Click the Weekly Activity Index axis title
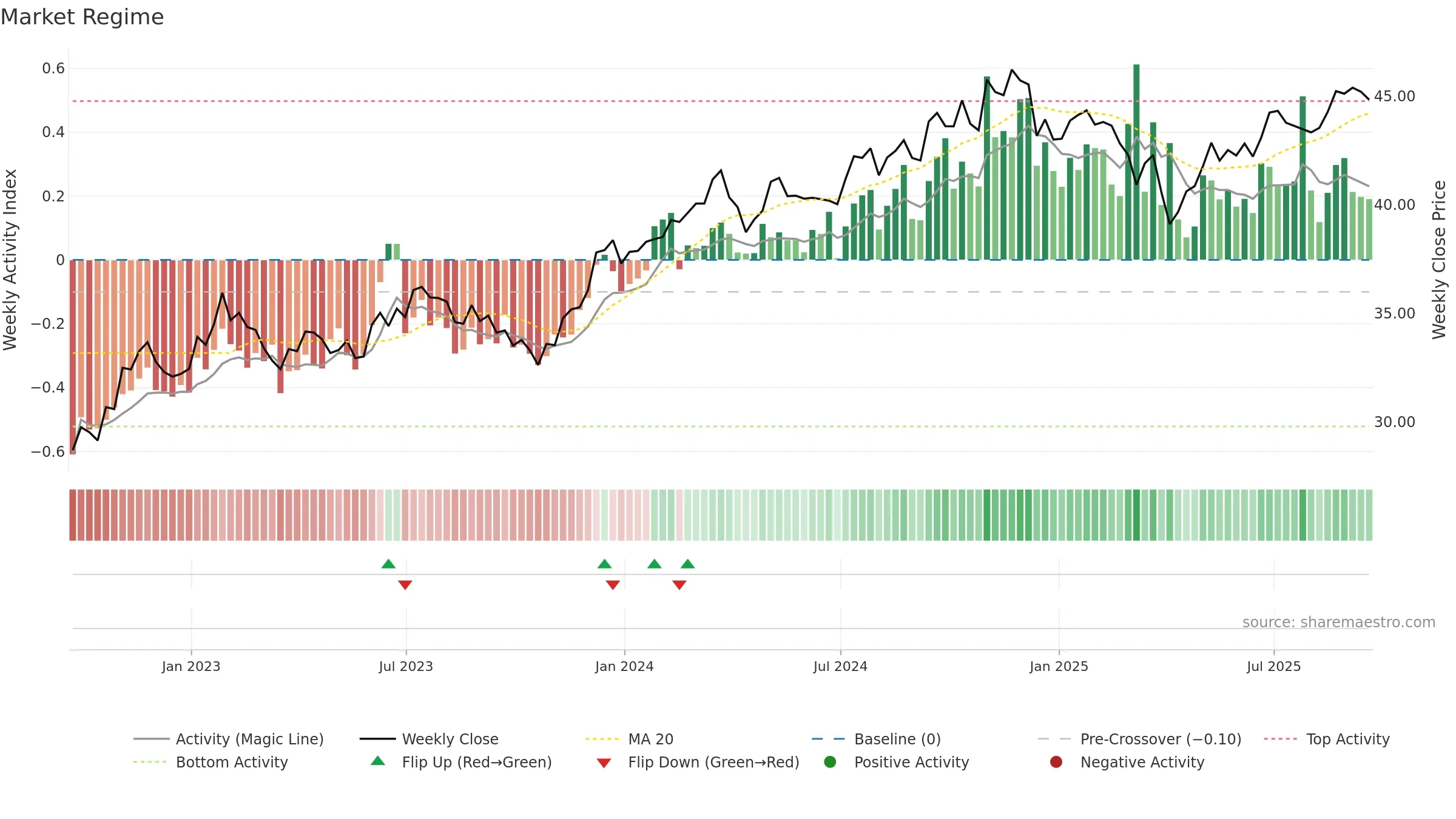Image resolution: width=1456 pixels, height=819 pixels. (x=10, y=260)
